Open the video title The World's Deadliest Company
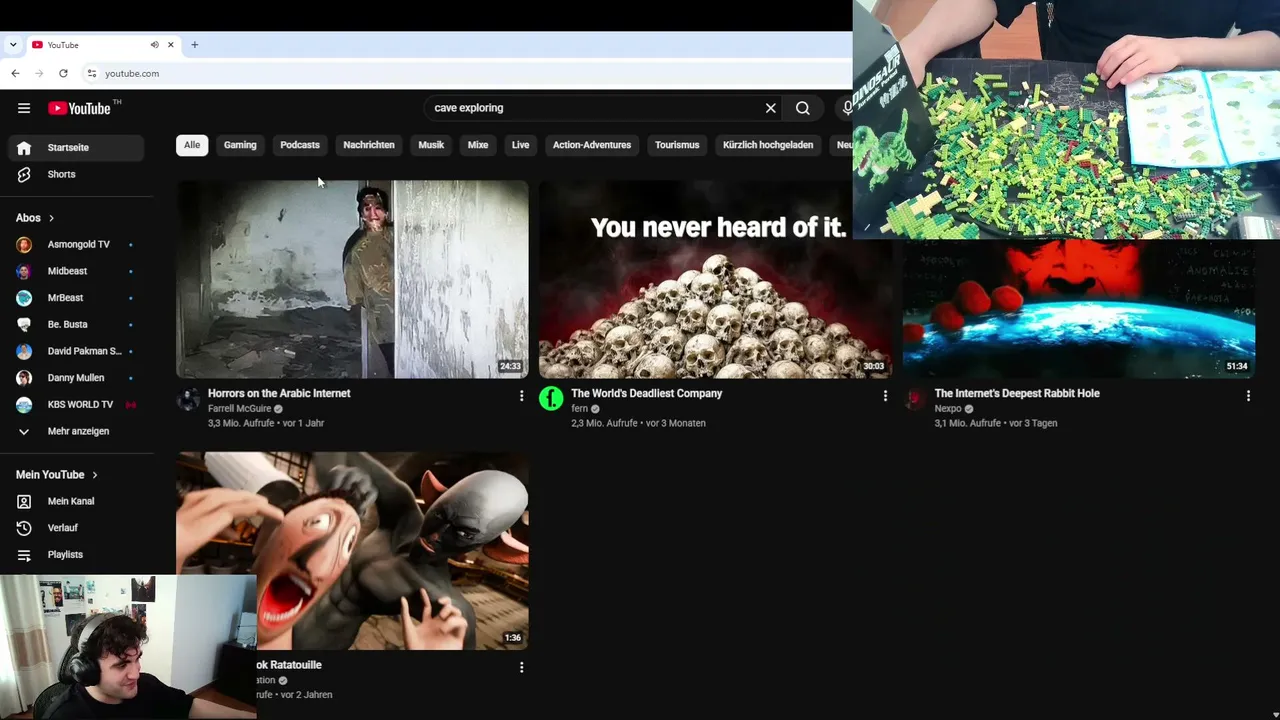The height and width of the screenshot is (720, 1280). [646, 394]
